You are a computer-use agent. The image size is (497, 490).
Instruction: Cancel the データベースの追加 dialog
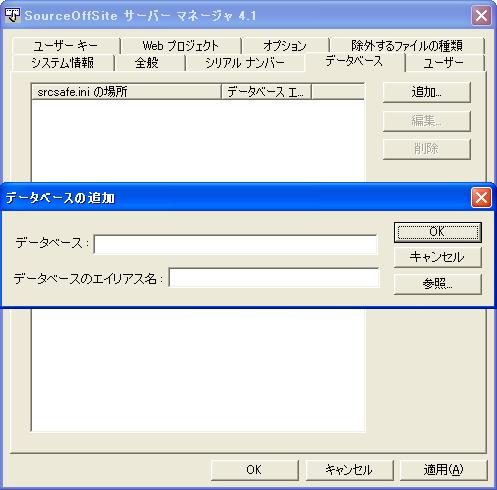(x=437, y=257)
